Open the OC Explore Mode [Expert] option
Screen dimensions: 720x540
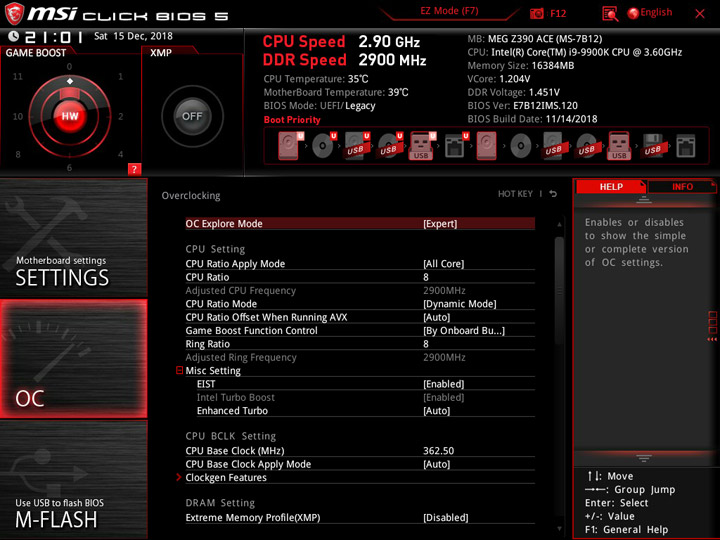coord(360,224)
